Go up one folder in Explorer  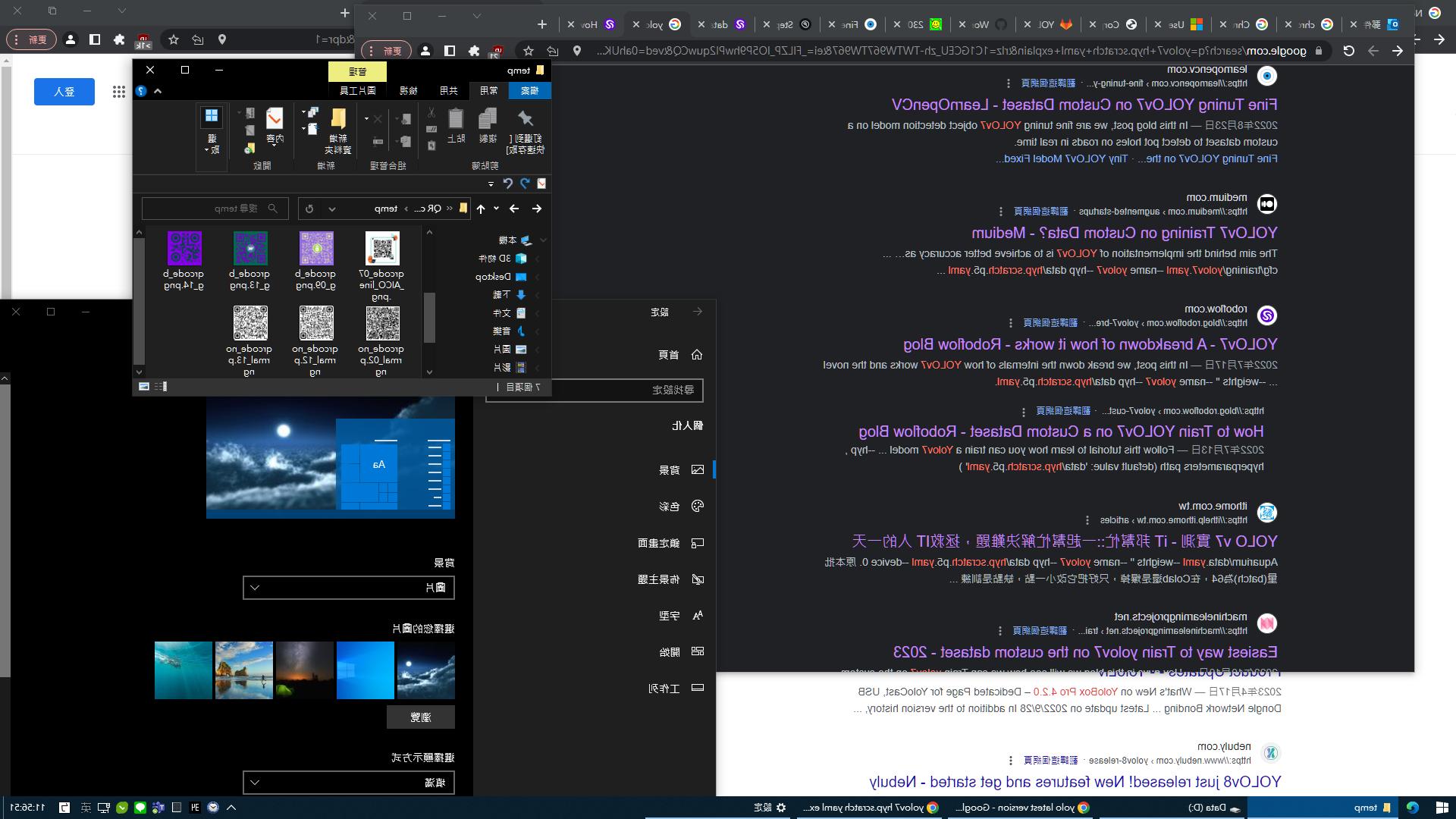click(x=481, y=209)
